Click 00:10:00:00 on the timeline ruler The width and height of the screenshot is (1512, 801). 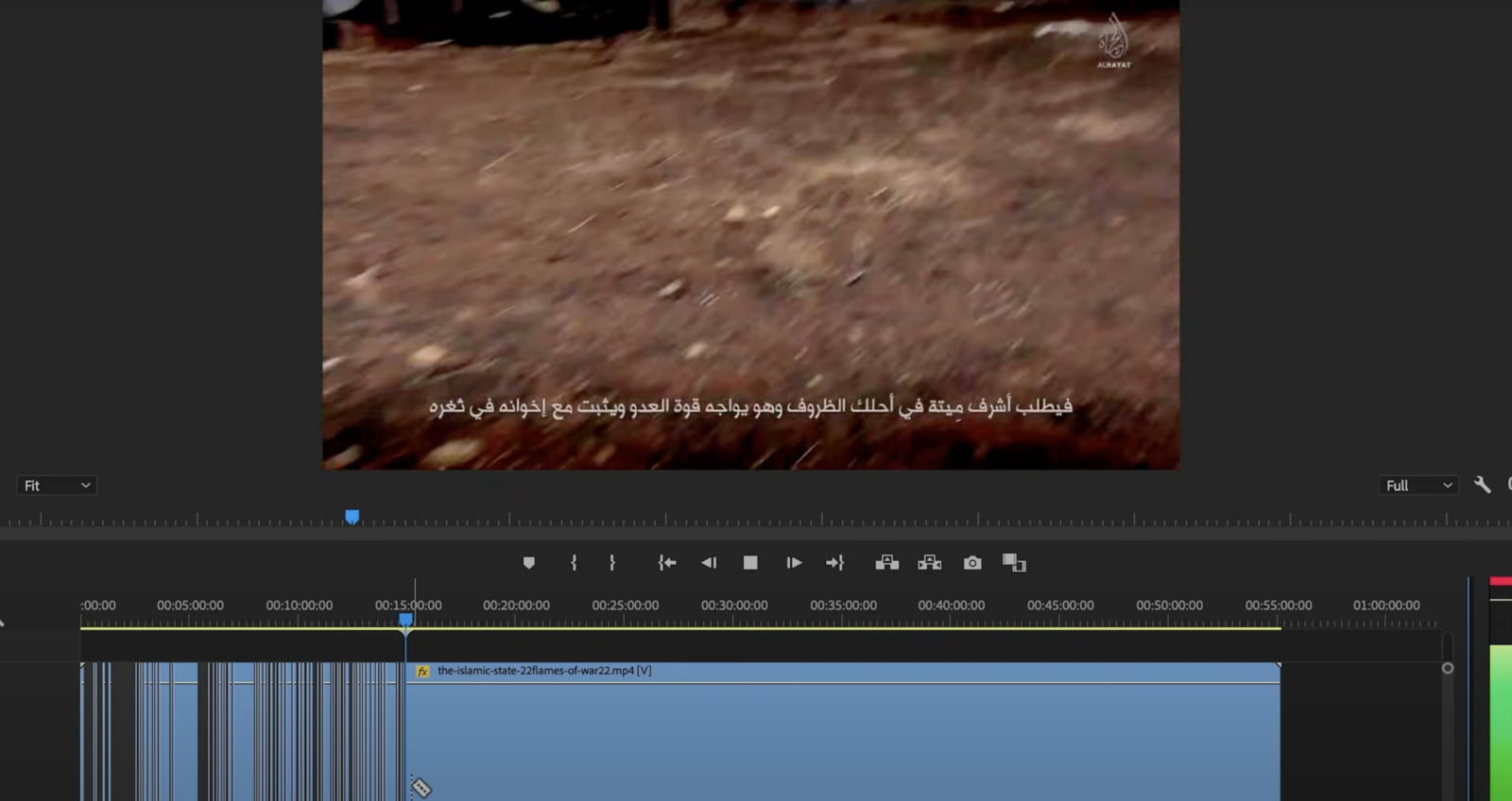pos(299,605)
